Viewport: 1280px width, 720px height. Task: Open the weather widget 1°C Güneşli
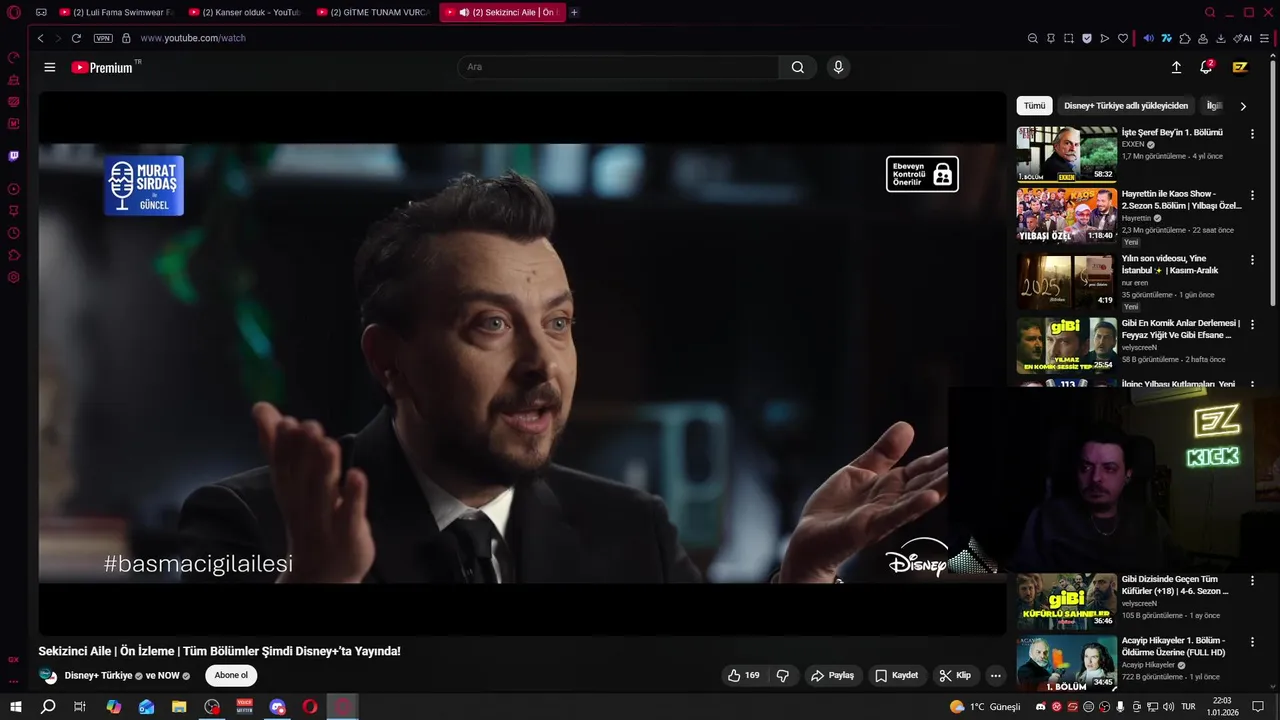point(986,706)
